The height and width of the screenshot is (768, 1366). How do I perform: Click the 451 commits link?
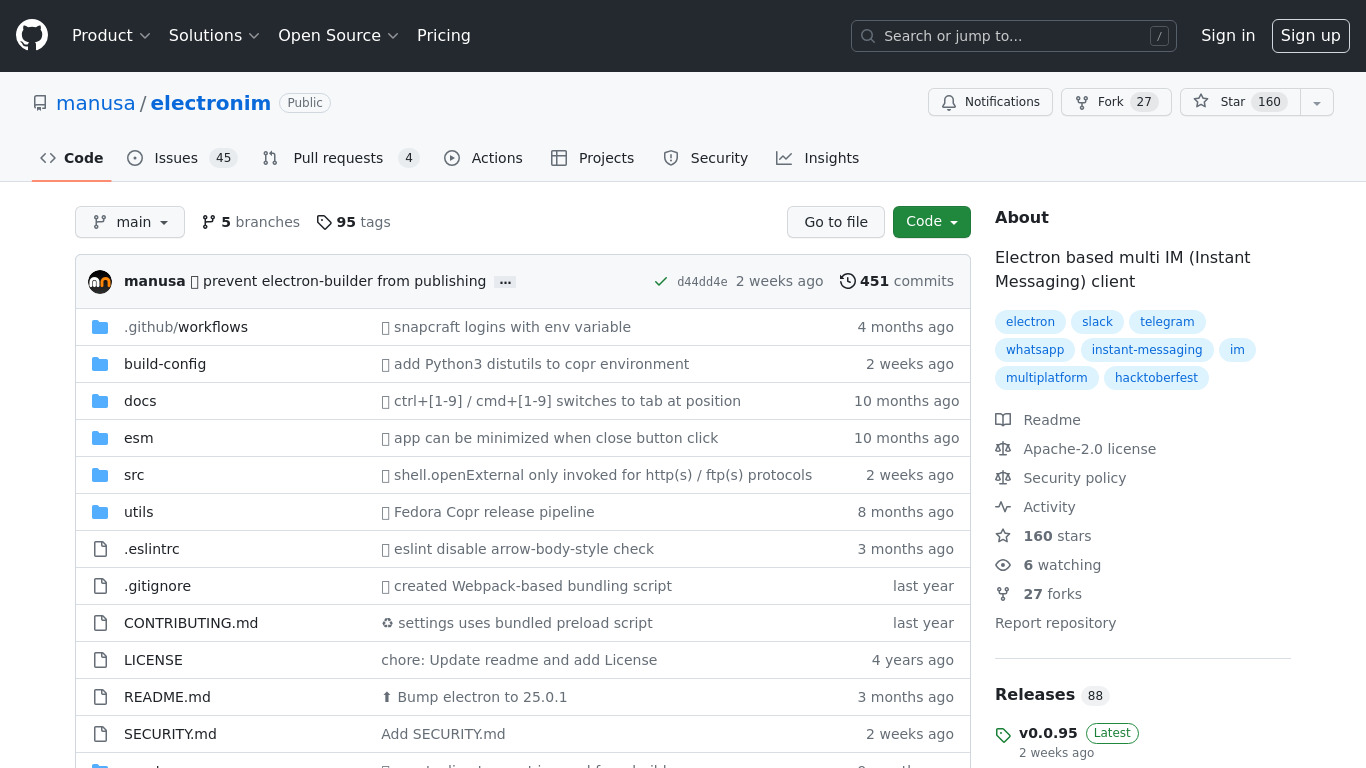click(897, 282)
